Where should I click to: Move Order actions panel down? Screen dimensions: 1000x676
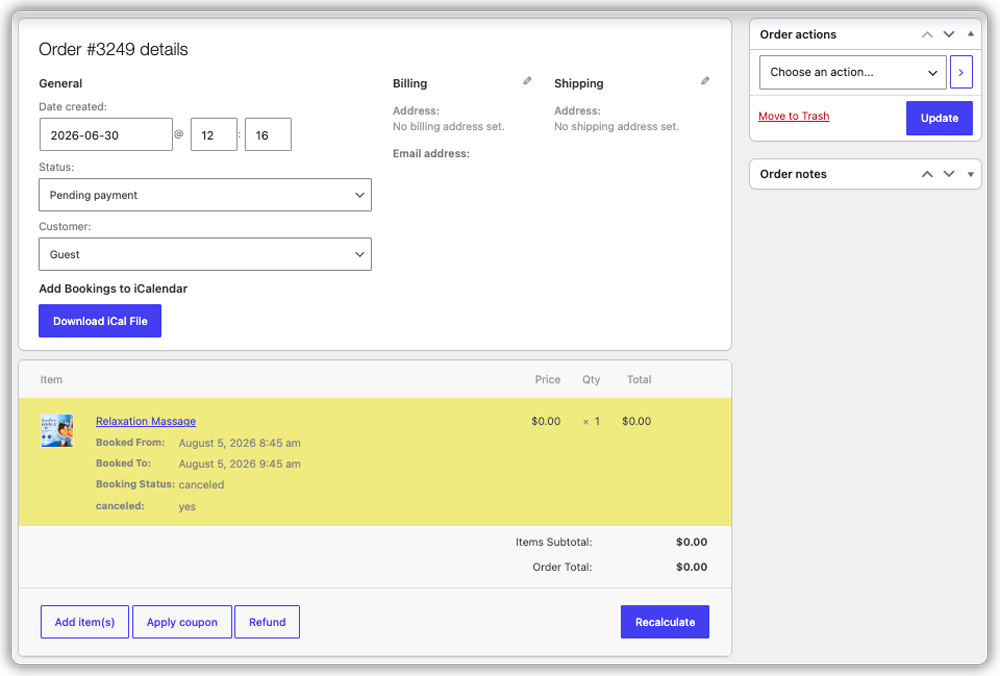click(949, 34)
